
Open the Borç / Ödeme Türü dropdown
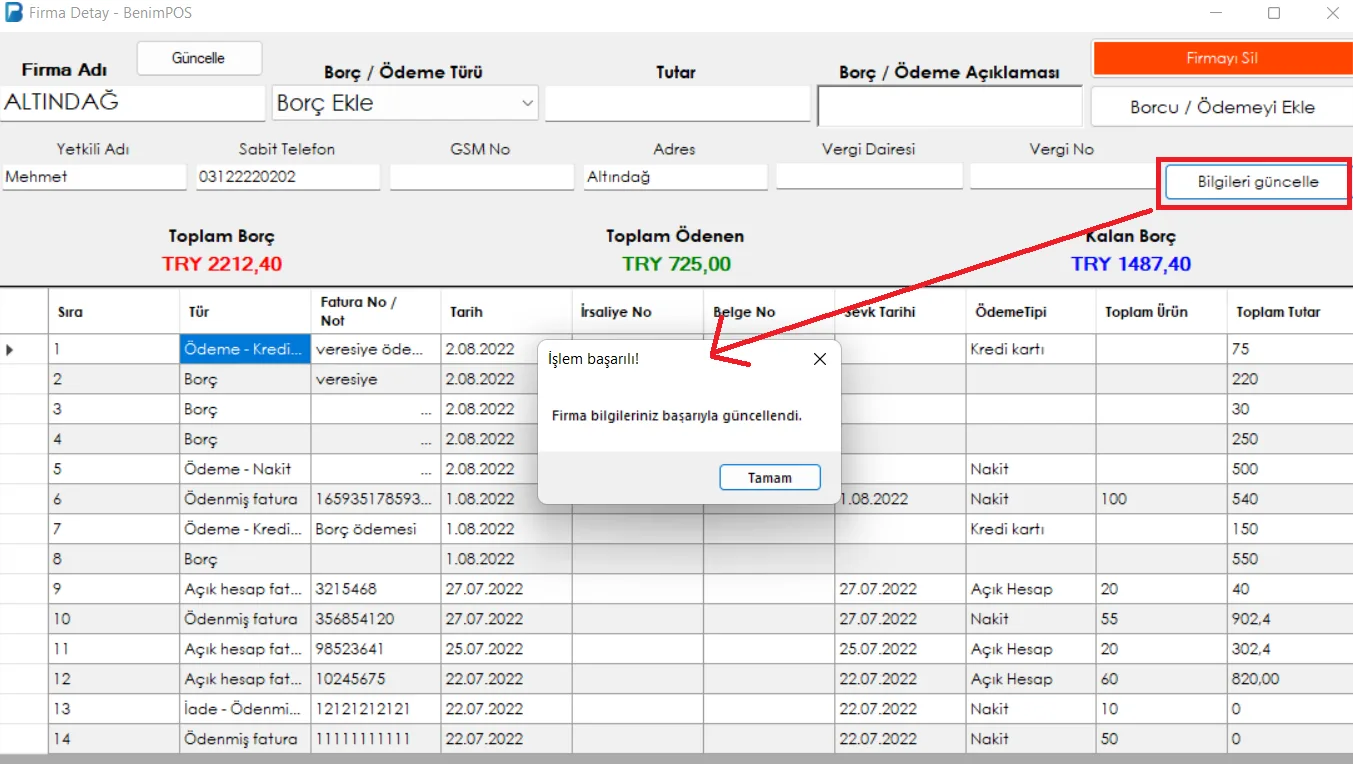[405, 103]
